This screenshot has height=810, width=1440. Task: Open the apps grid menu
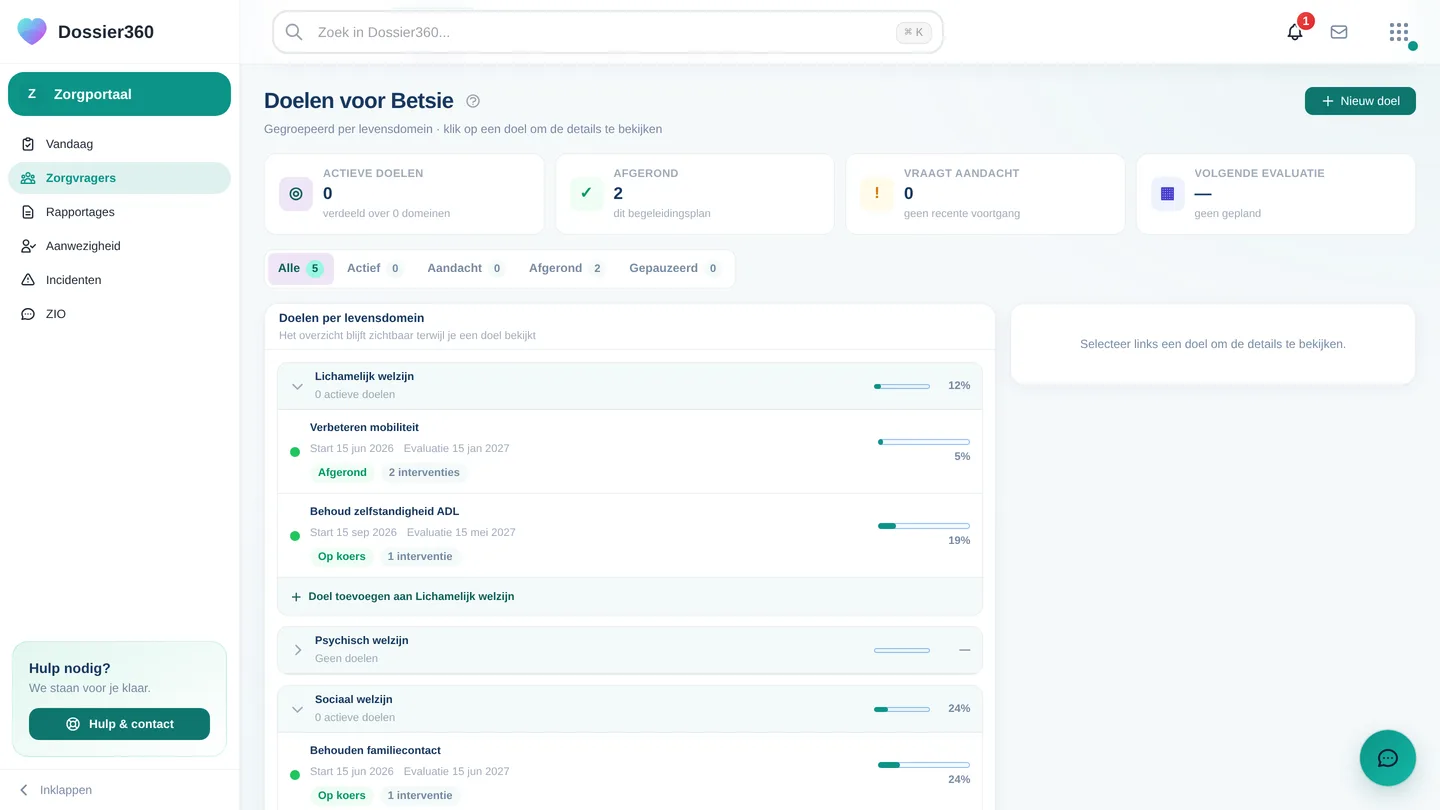[x=1399, y=32]
